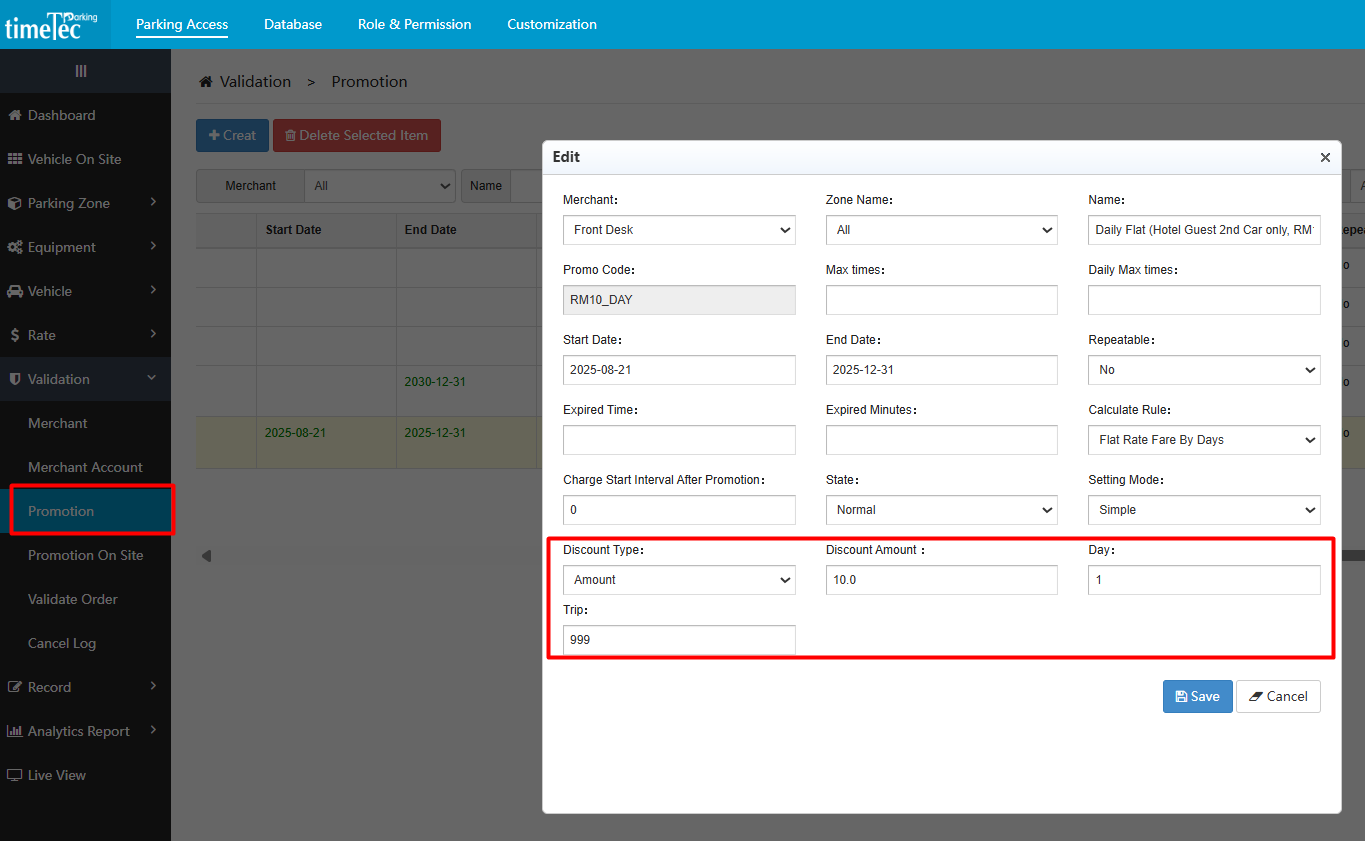Screen dimensions: 1365x841
Task: Click the Equipment gears icon
Action: [x=15, y=247]
